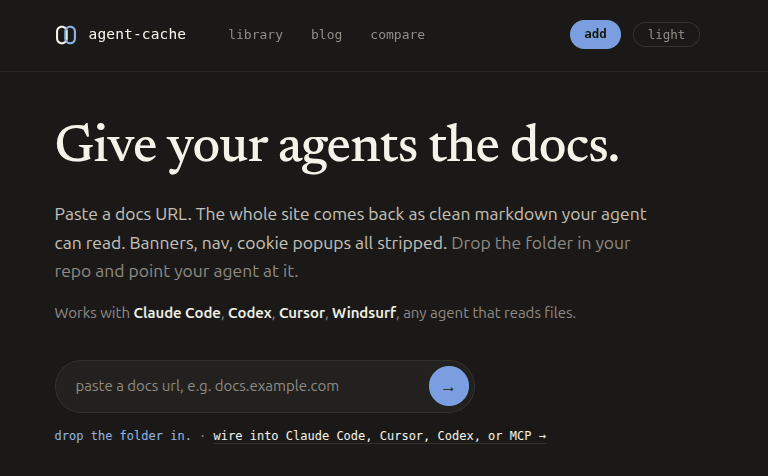The height and width of the screenshot is (476, 768).
Task: Open the agent-cache home link text
Action: [x=137, y=34]
